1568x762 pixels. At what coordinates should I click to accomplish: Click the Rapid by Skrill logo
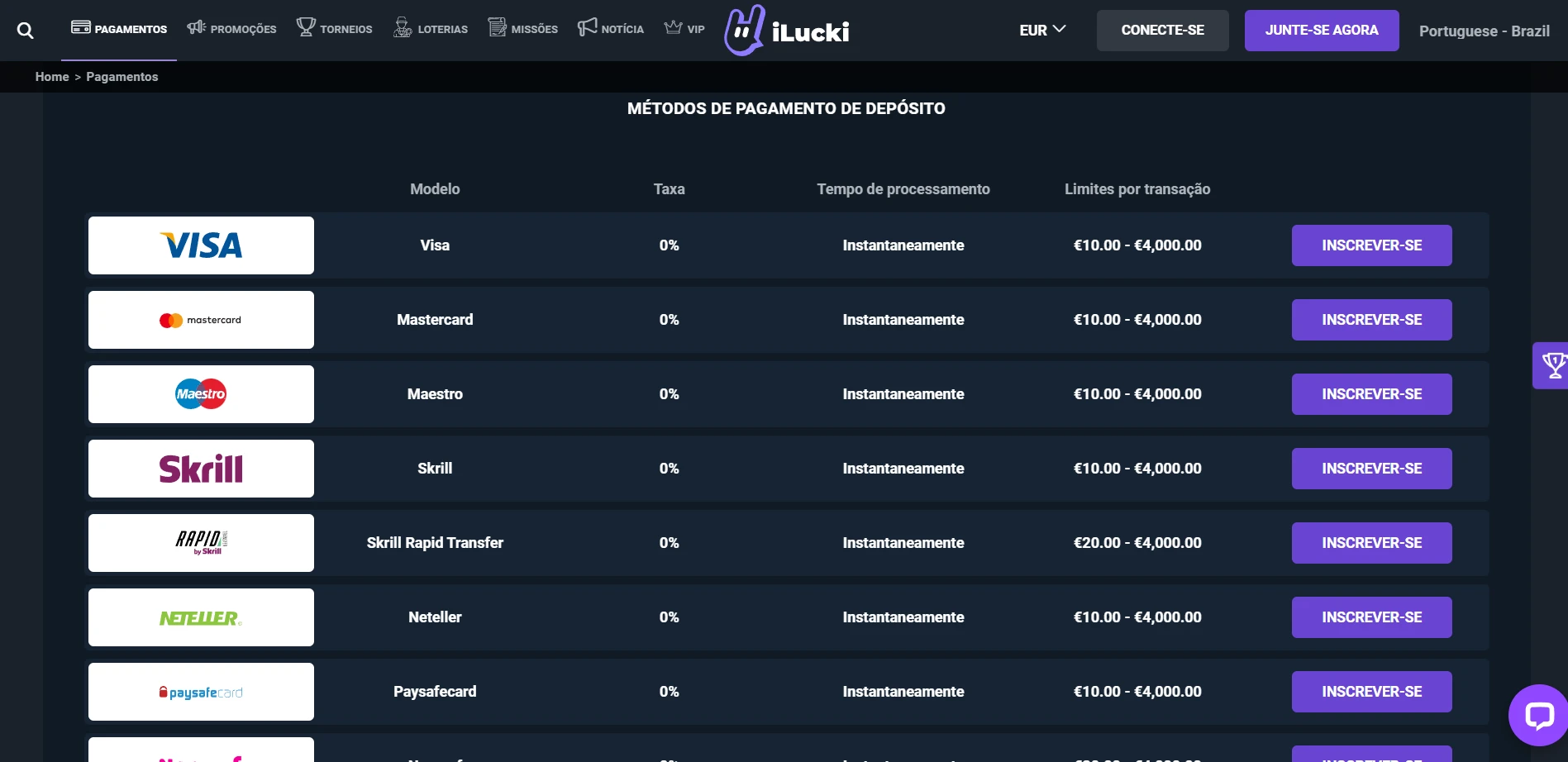point(201,543)
